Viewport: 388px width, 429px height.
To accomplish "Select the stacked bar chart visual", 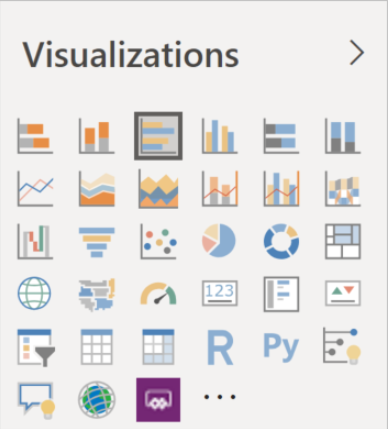I will point(35,136).
